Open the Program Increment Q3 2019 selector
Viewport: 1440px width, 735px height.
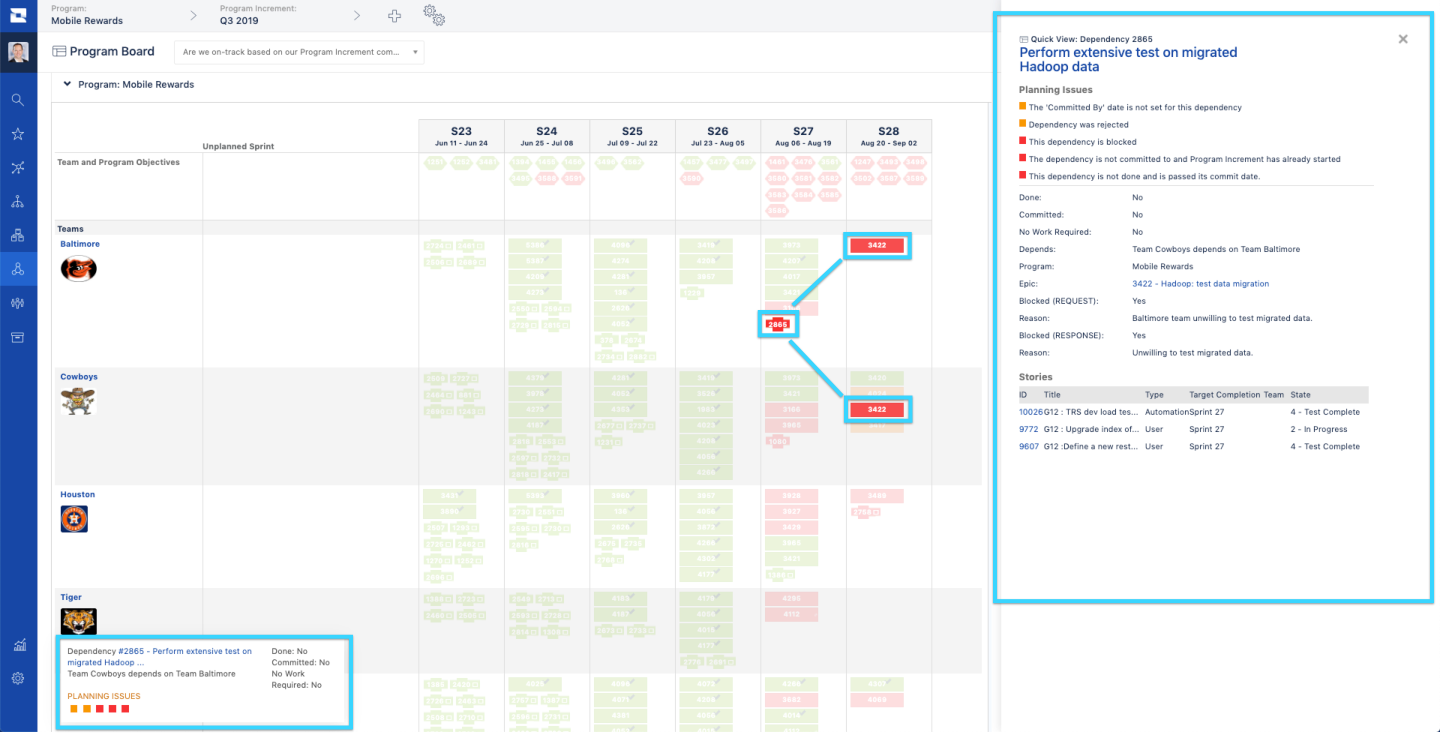258,15
